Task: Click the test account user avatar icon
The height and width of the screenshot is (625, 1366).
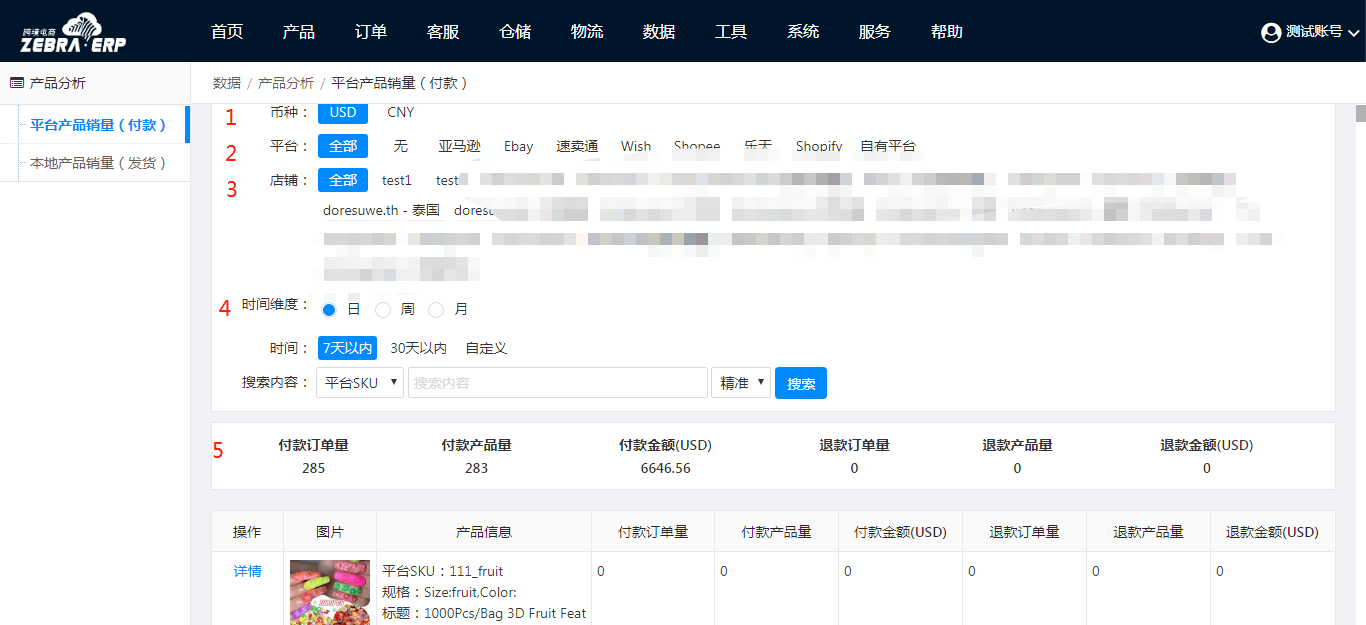Action: (x=1271, y=32)
